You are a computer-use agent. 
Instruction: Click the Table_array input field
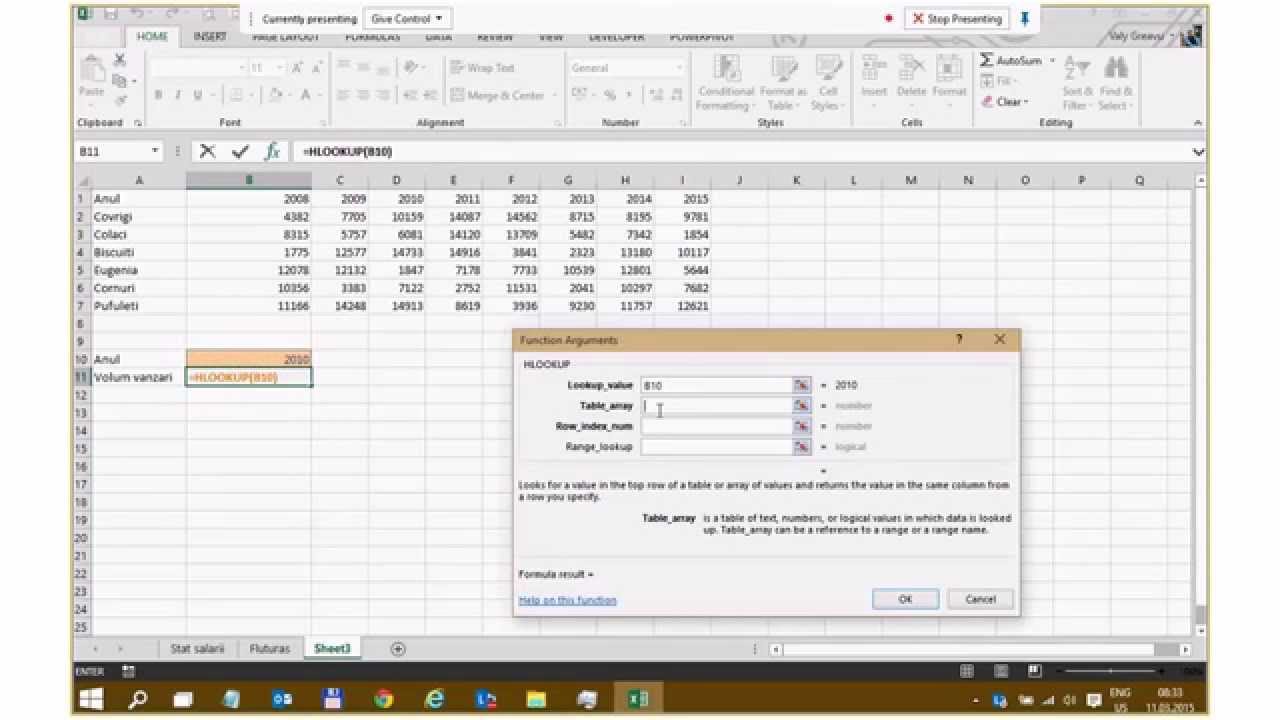[717, 405]
